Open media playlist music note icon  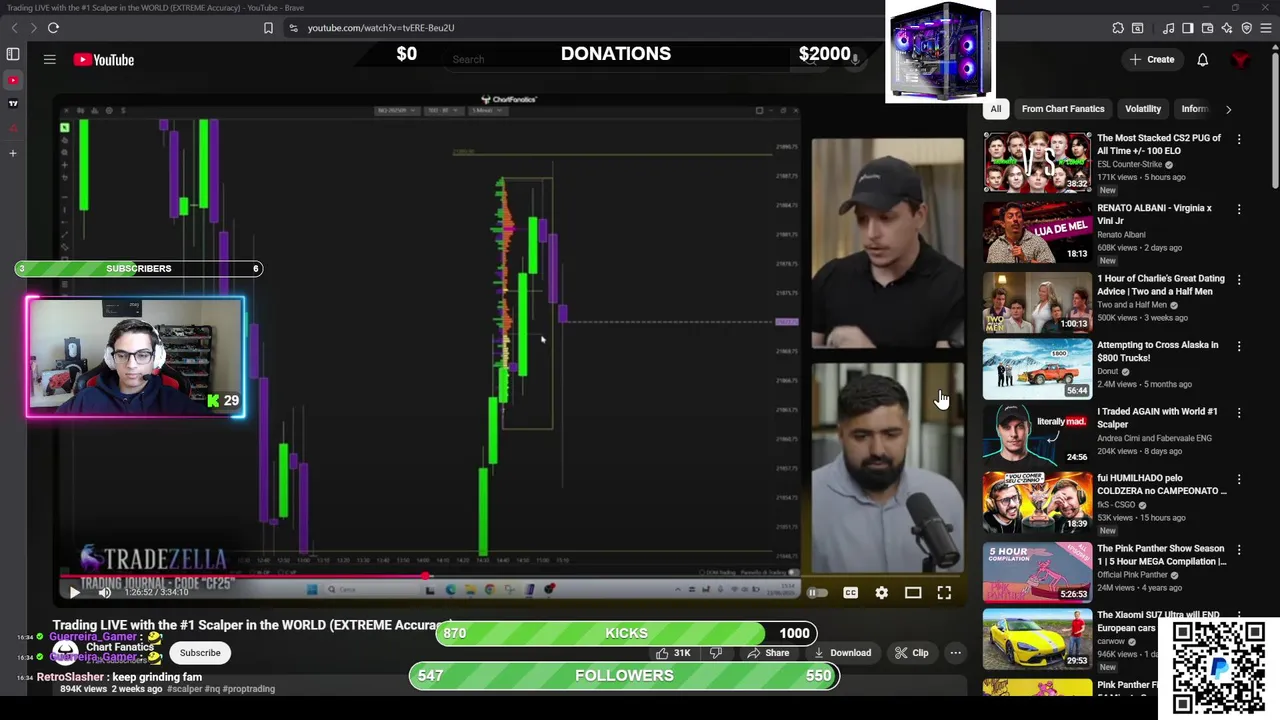click(1168, 28)
